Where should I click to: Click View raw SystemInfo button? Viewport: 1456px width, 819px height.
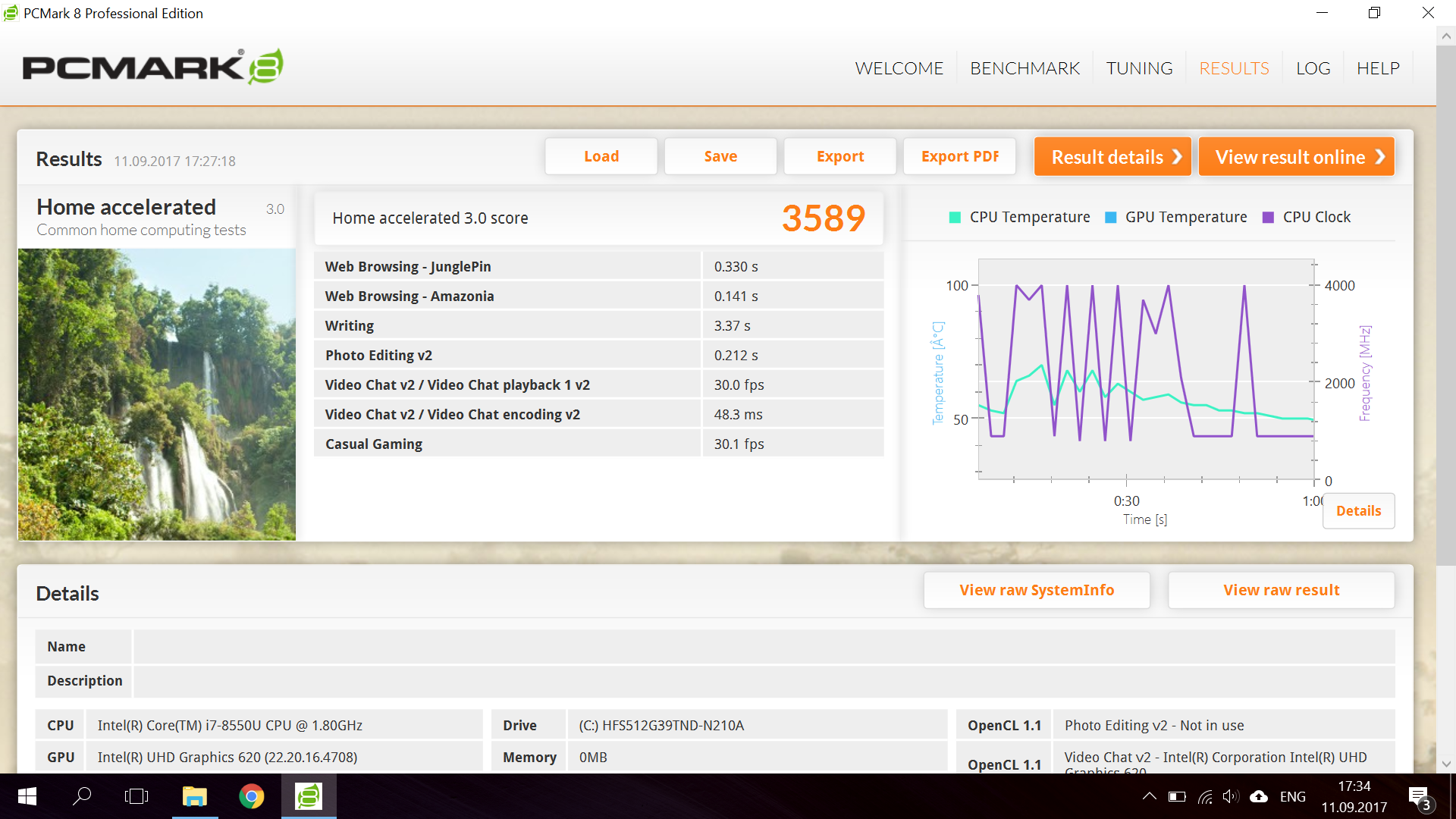(1036, 590)
